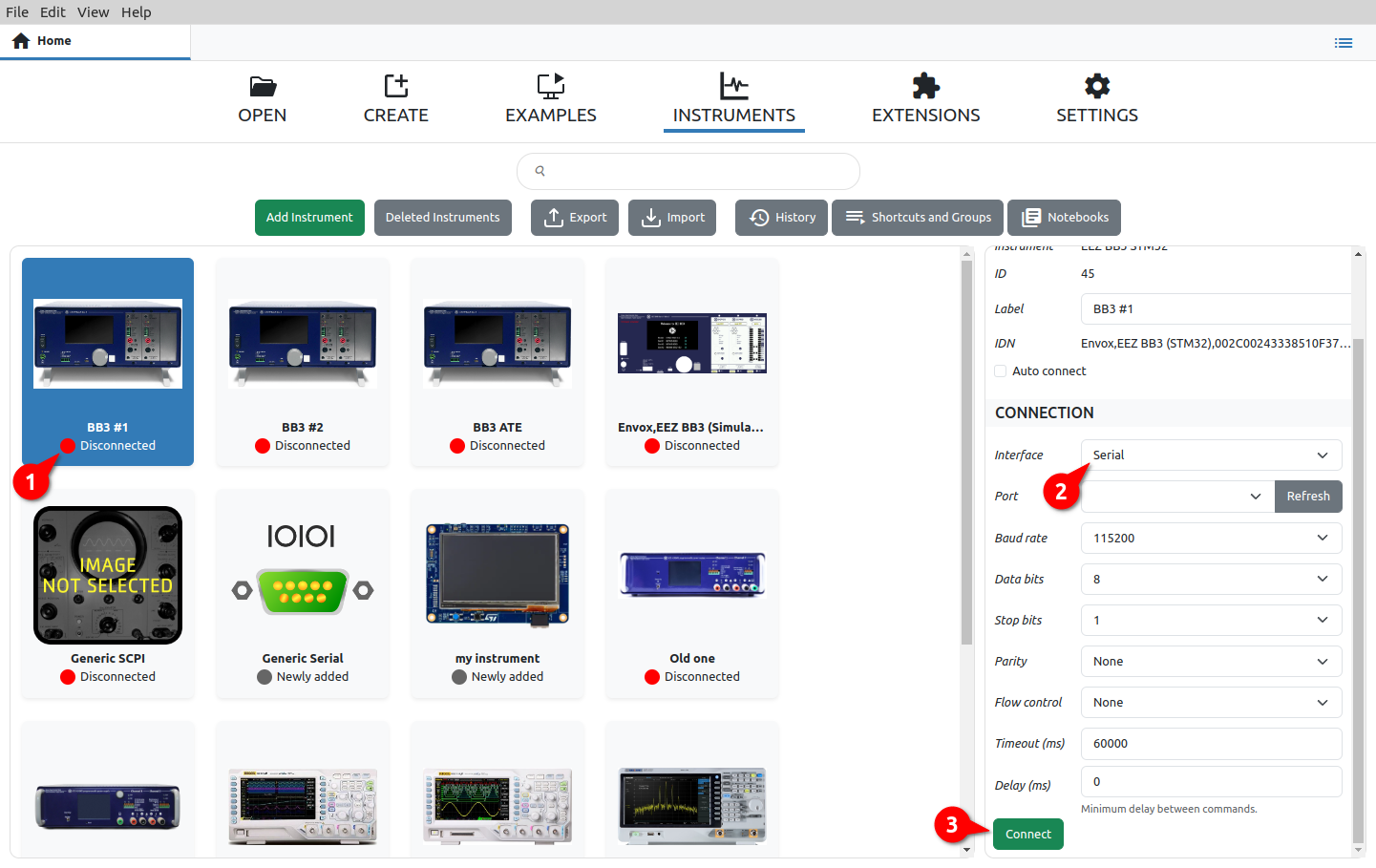Select the BB3 #1 instrument thumbnail
The width and height of the screenshot is (1376, 868).
click(108, 344)
